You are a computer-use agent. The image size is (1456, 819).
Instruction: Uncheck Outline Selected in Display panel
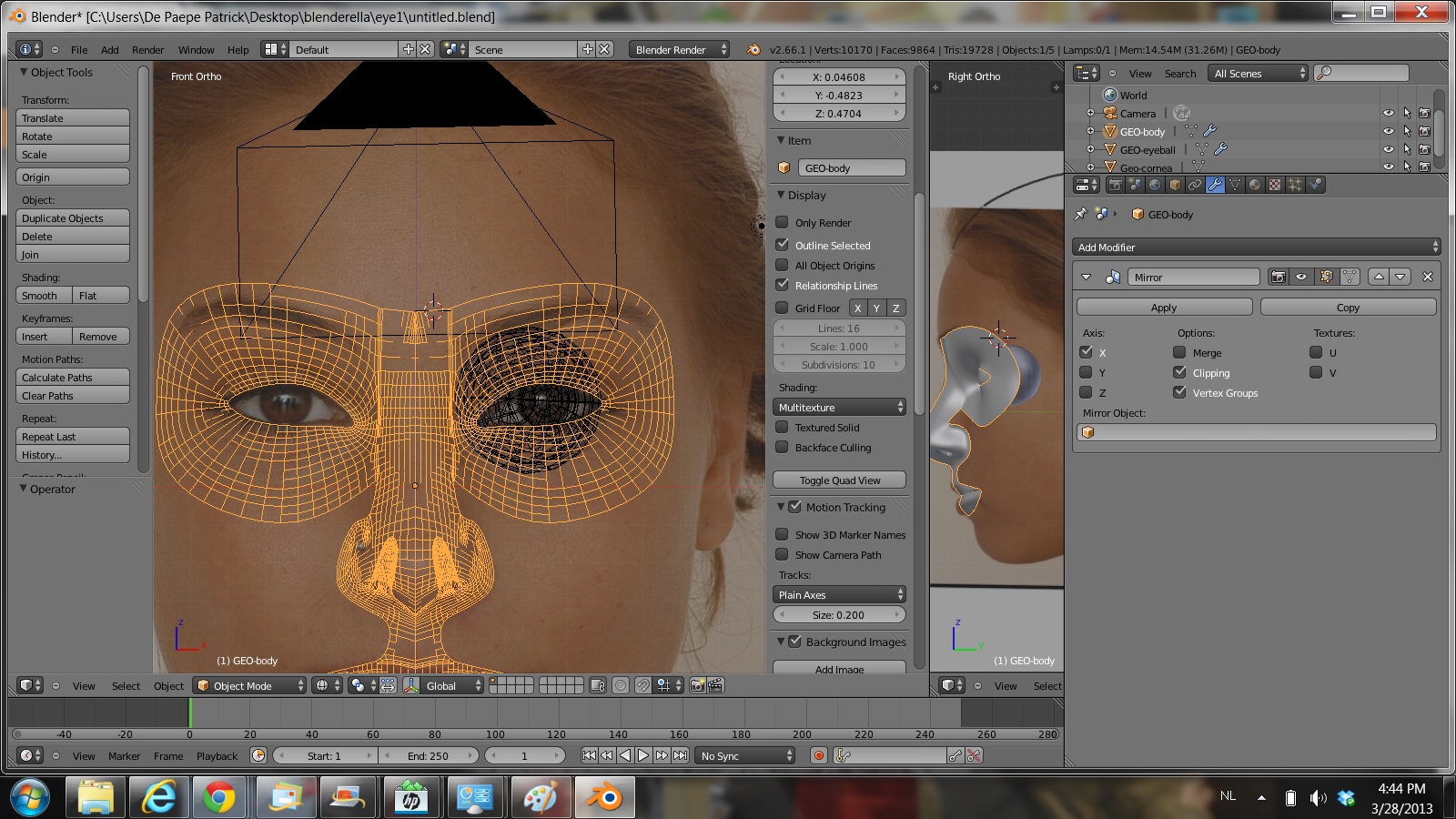782,245
